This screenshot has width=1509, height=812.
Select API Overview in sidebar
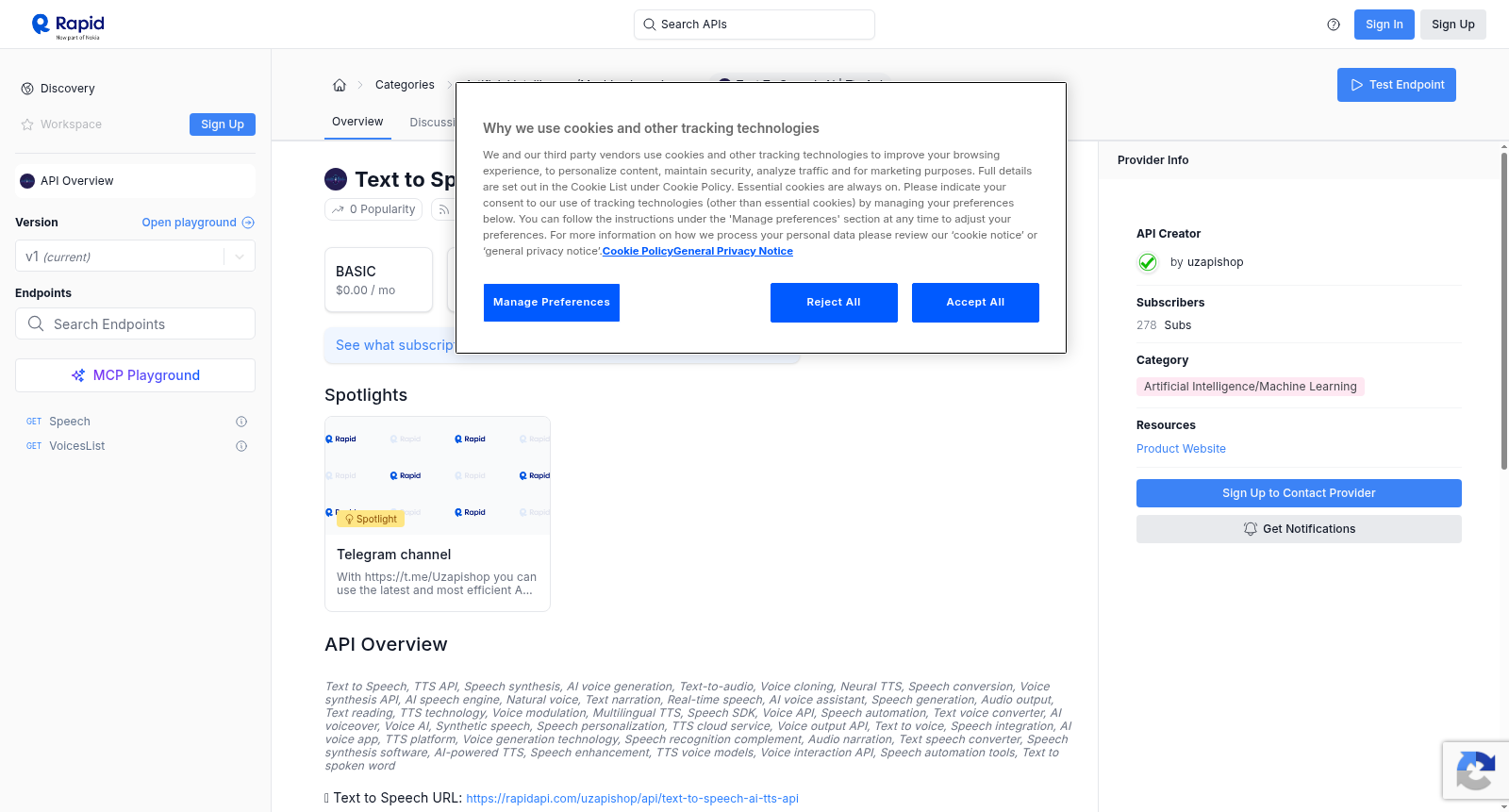coord(135,181)
